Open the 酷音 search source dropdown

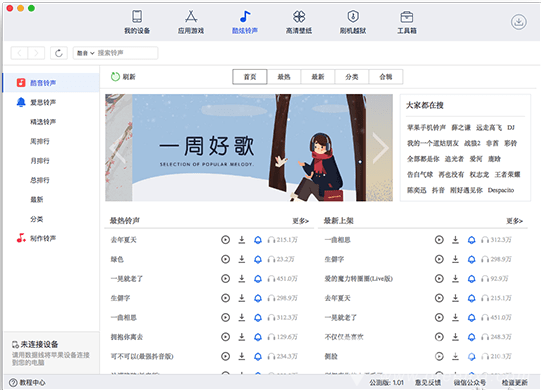(x=85, y=53)
